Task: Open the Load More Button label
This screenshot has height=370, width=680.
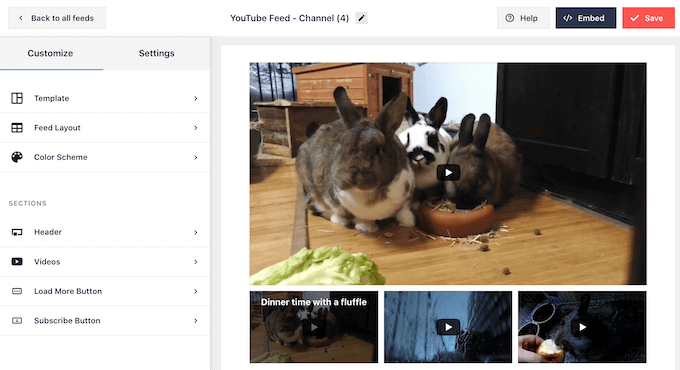Action: [68, 291]
